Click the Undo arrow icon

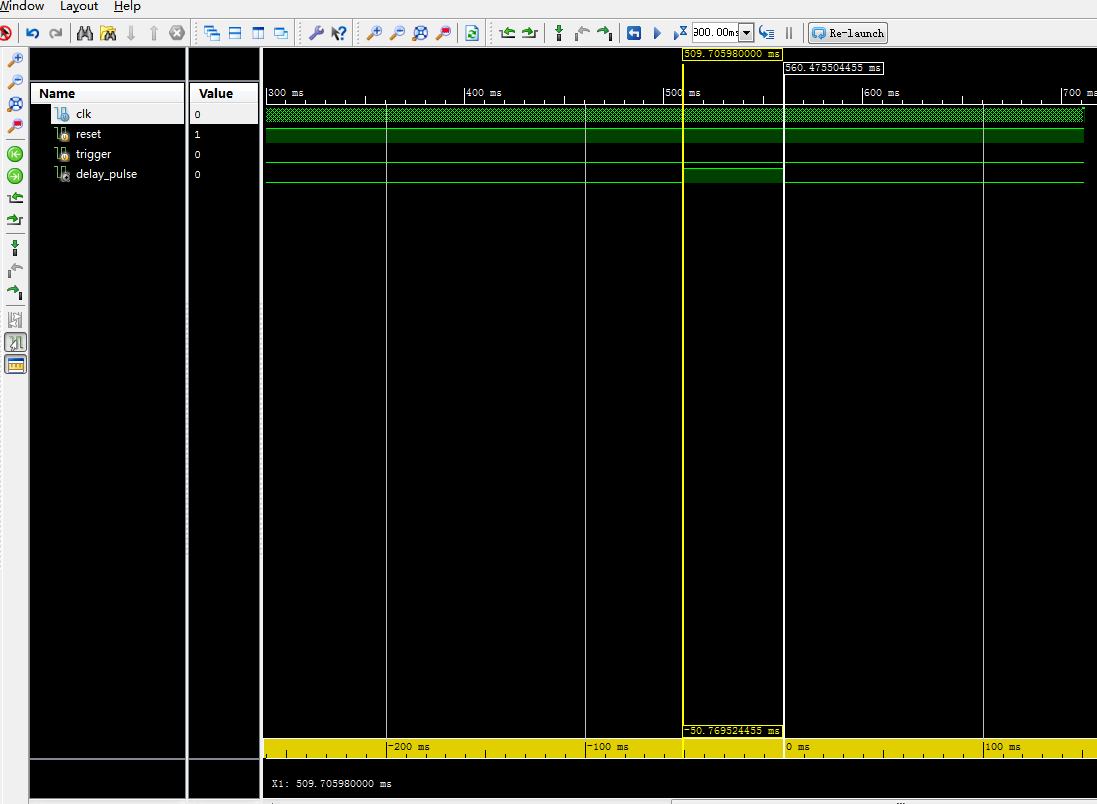click(x=32, y=33)
